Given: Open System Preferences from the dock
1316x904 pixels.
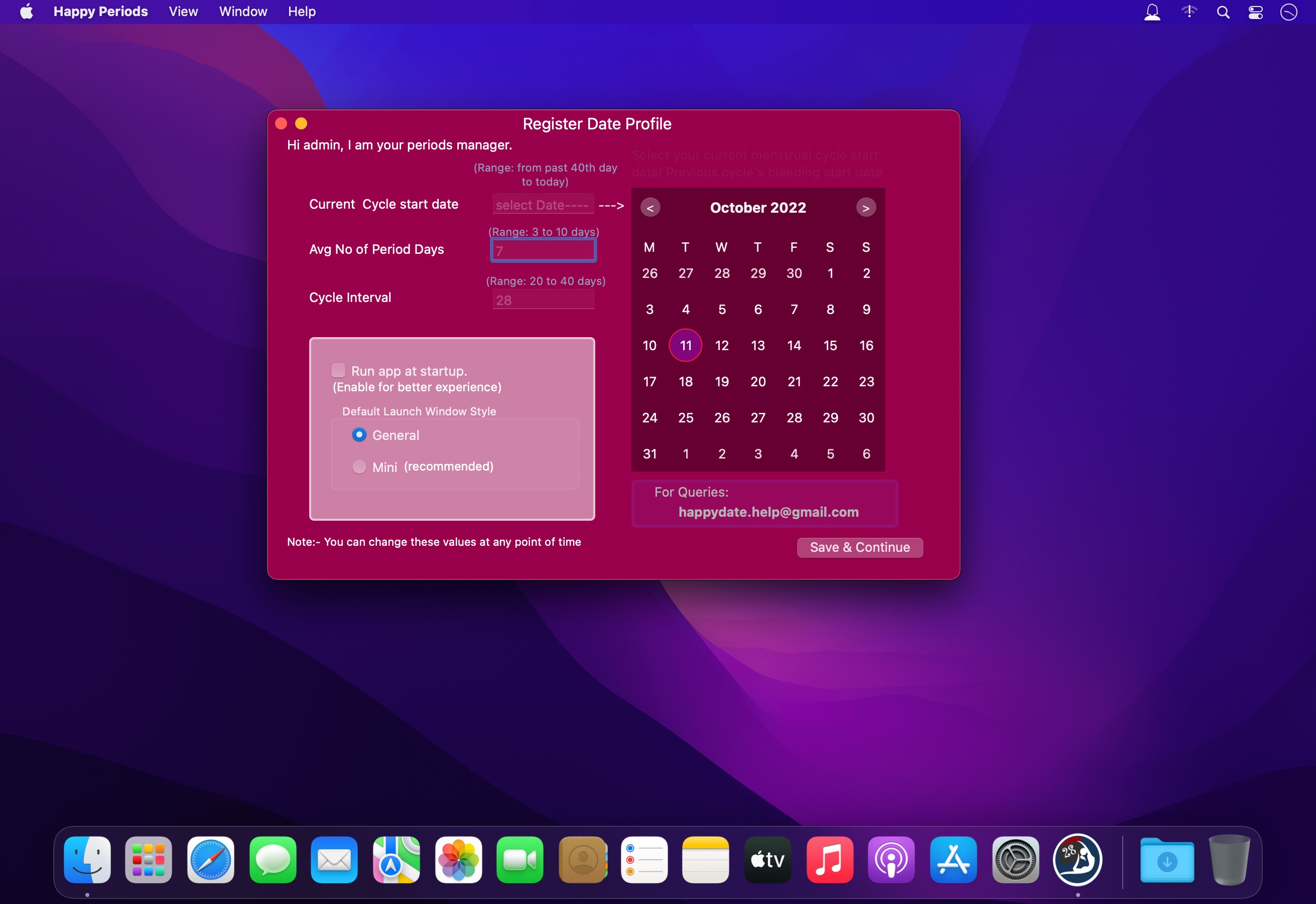Looking at the screenshot, I should [1015, 859].
